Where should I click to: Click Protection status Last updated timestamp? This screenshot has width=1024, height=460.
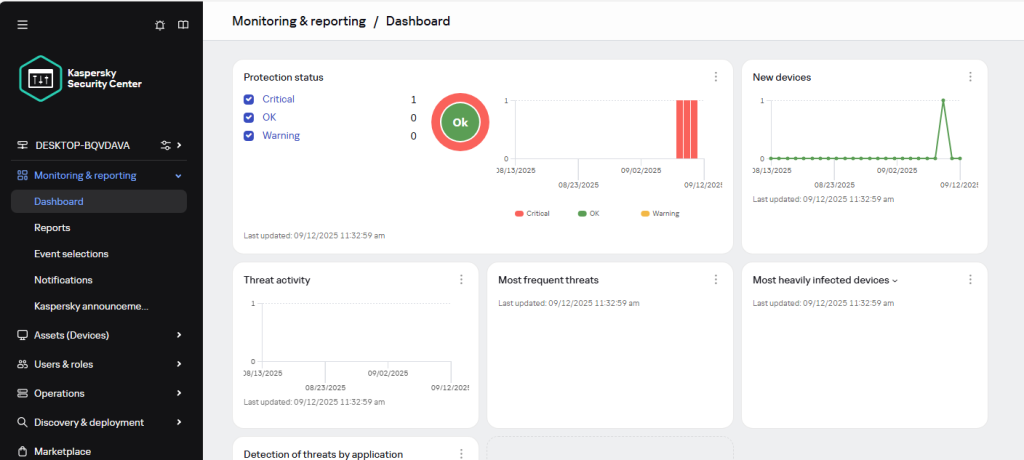(x=314, y=235)
